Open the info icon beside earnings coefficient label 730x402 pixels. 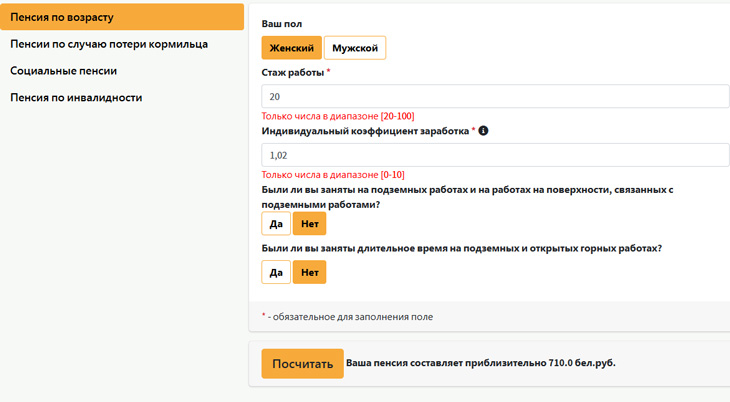click(483, 131)
